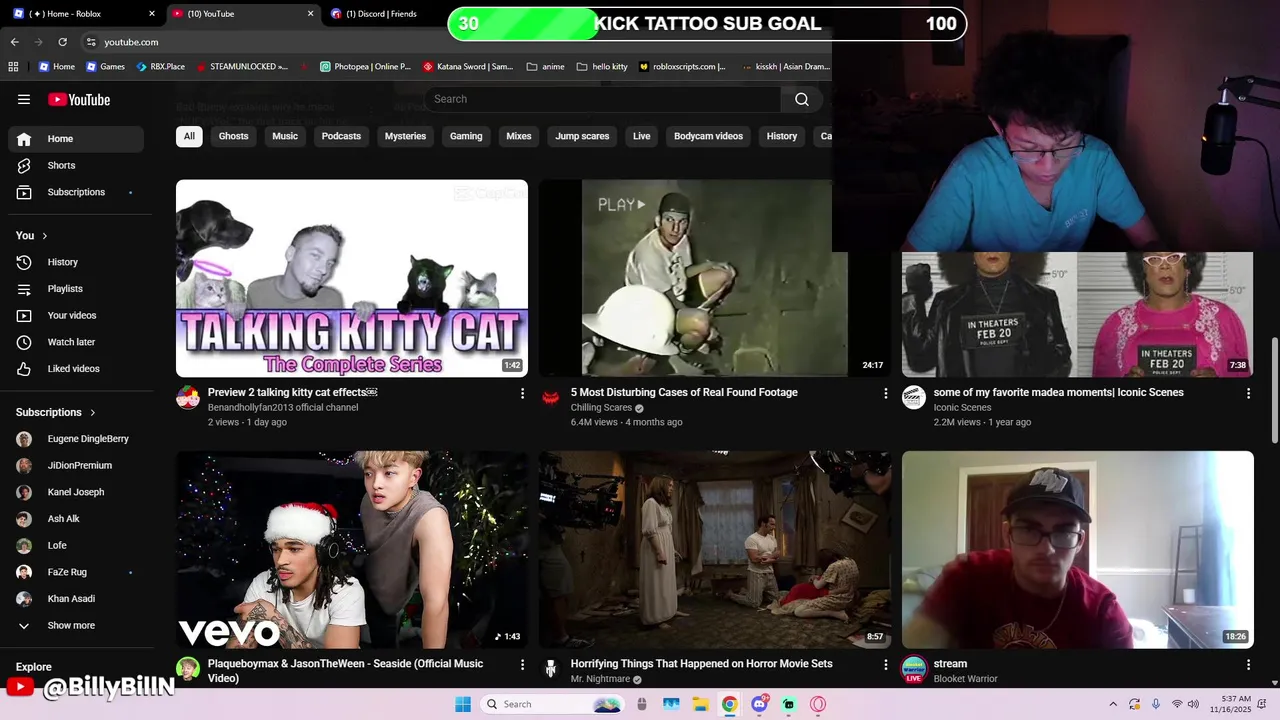Open the Seaside Vevo music video thumbnail
Screen dimensions: 1280x720
click(352, 549)
